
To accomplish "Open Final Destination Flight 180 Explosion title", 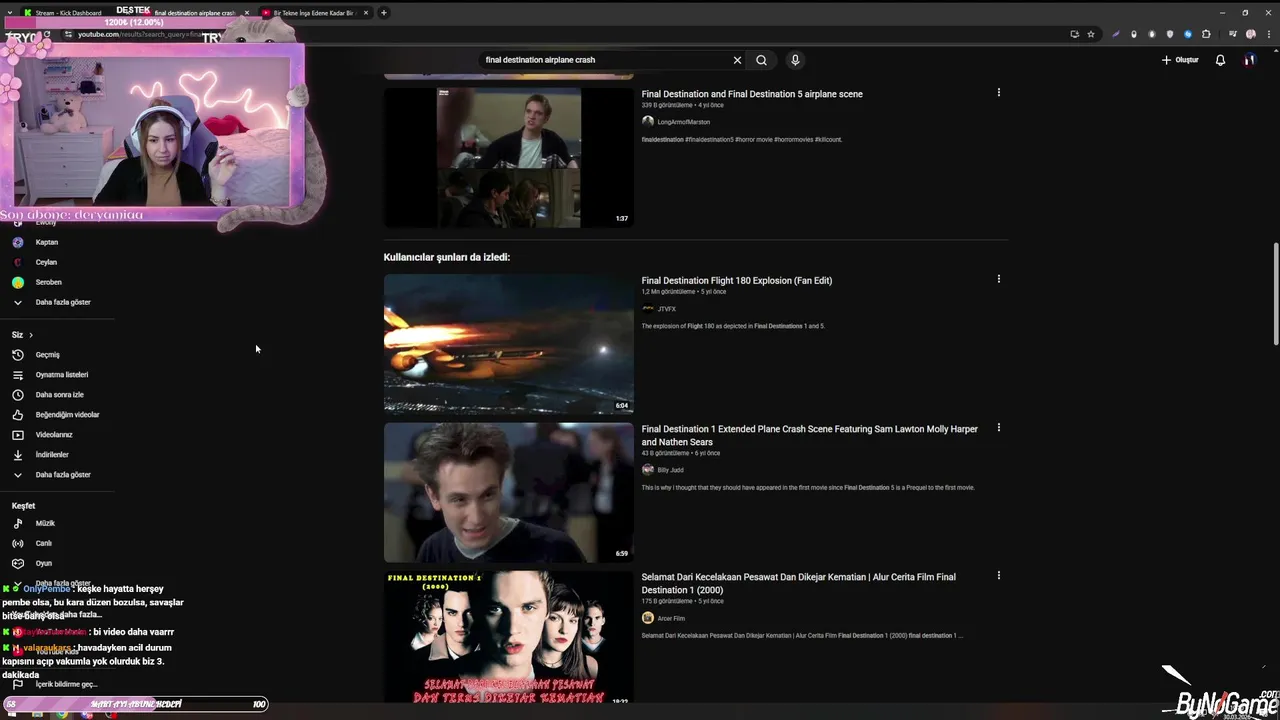I will [x=737, y=281].
